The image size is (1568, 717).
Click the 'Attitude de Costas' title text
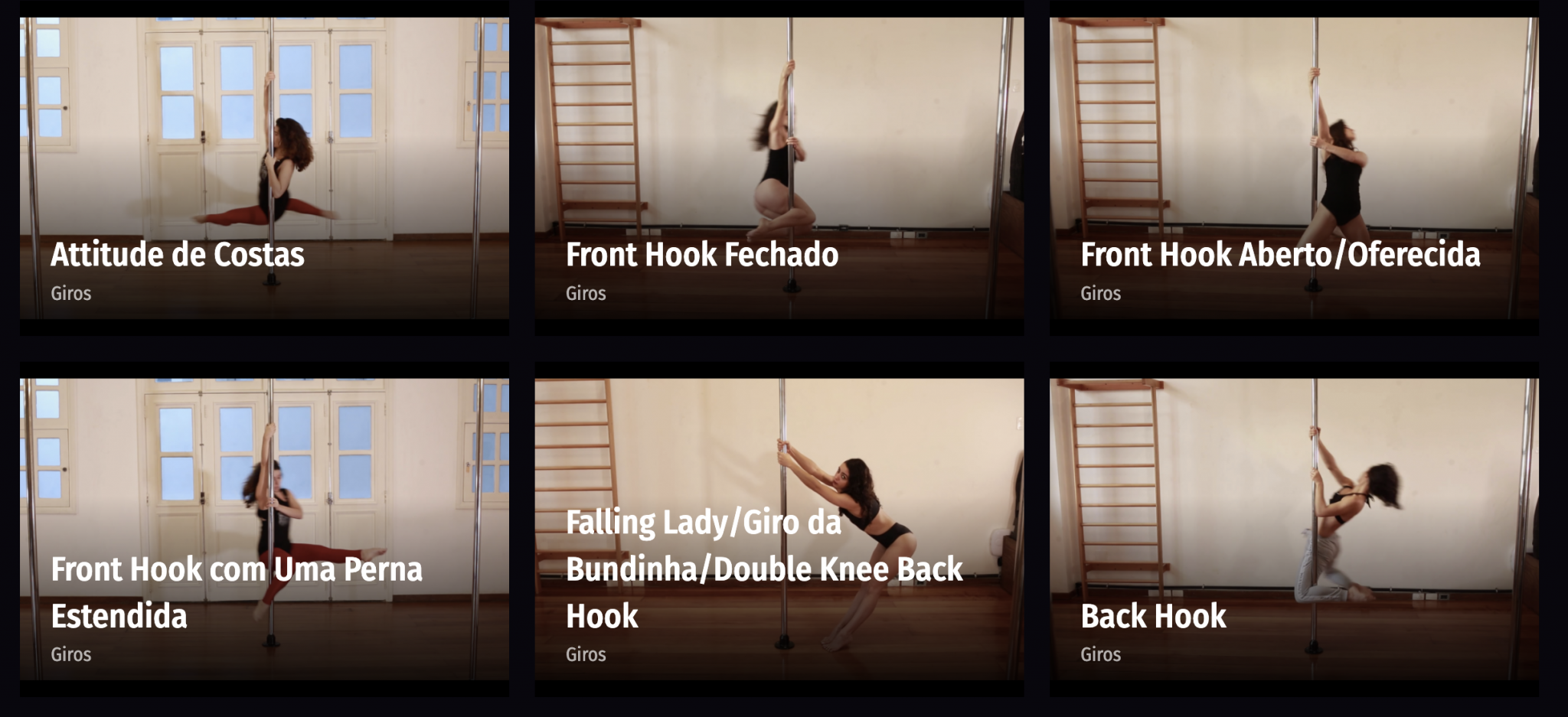click(178, 255)
